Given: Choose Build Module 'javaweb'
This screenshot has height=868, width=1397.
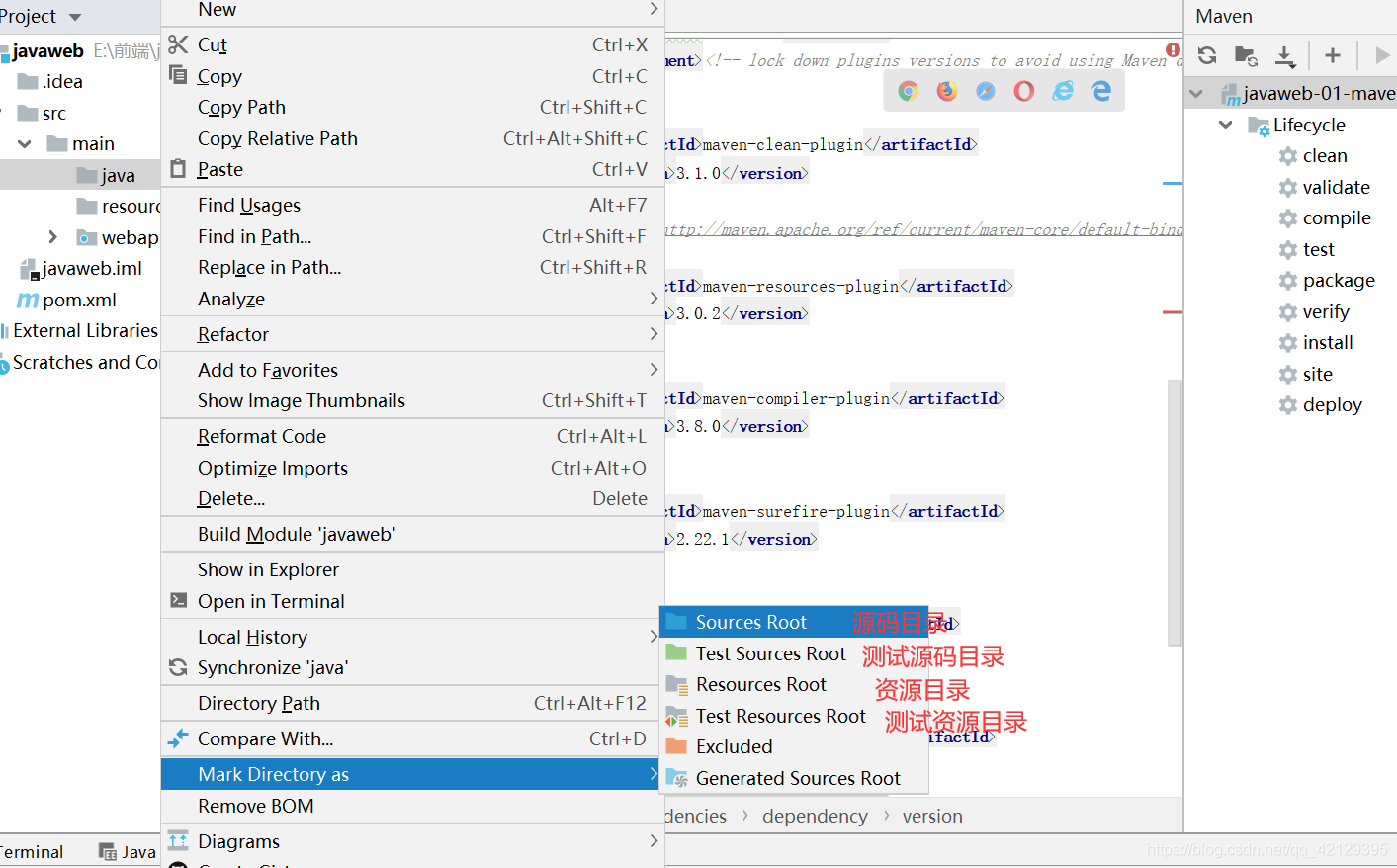Looking at the screenshot, I should (x=412, y=534).
